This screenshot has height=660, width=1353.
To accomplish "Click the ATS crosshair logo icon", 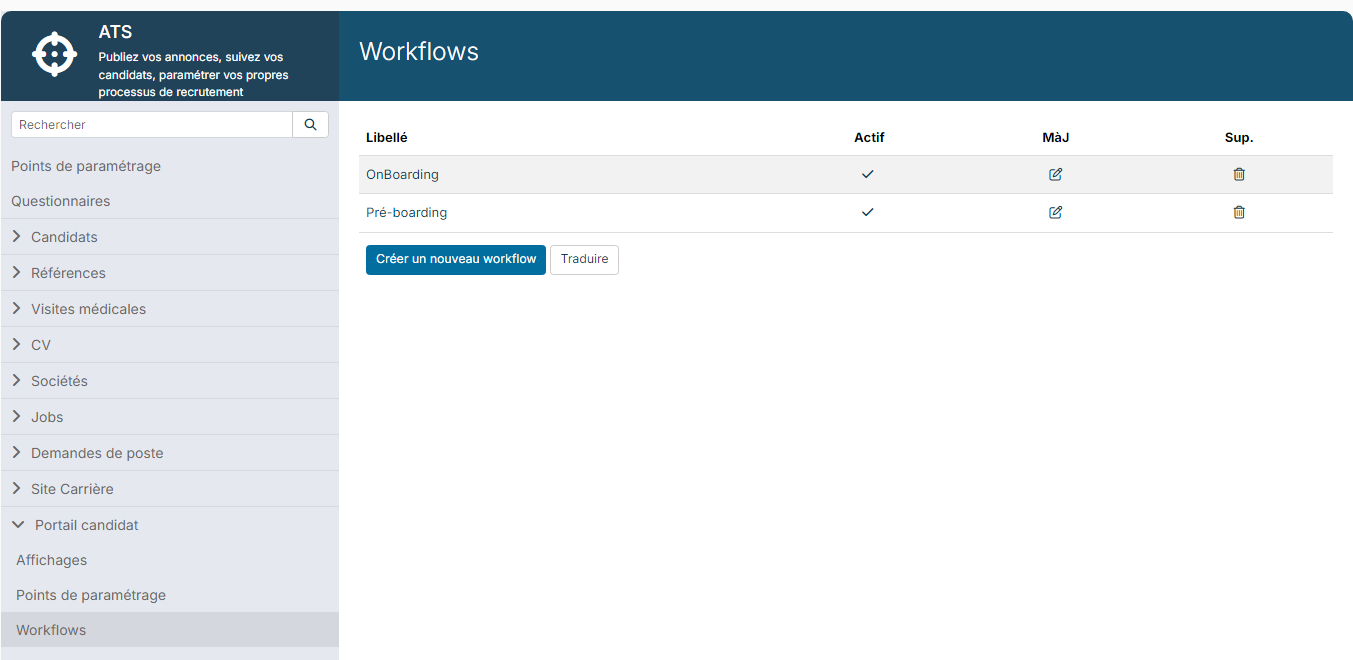I will click(54, 54).
